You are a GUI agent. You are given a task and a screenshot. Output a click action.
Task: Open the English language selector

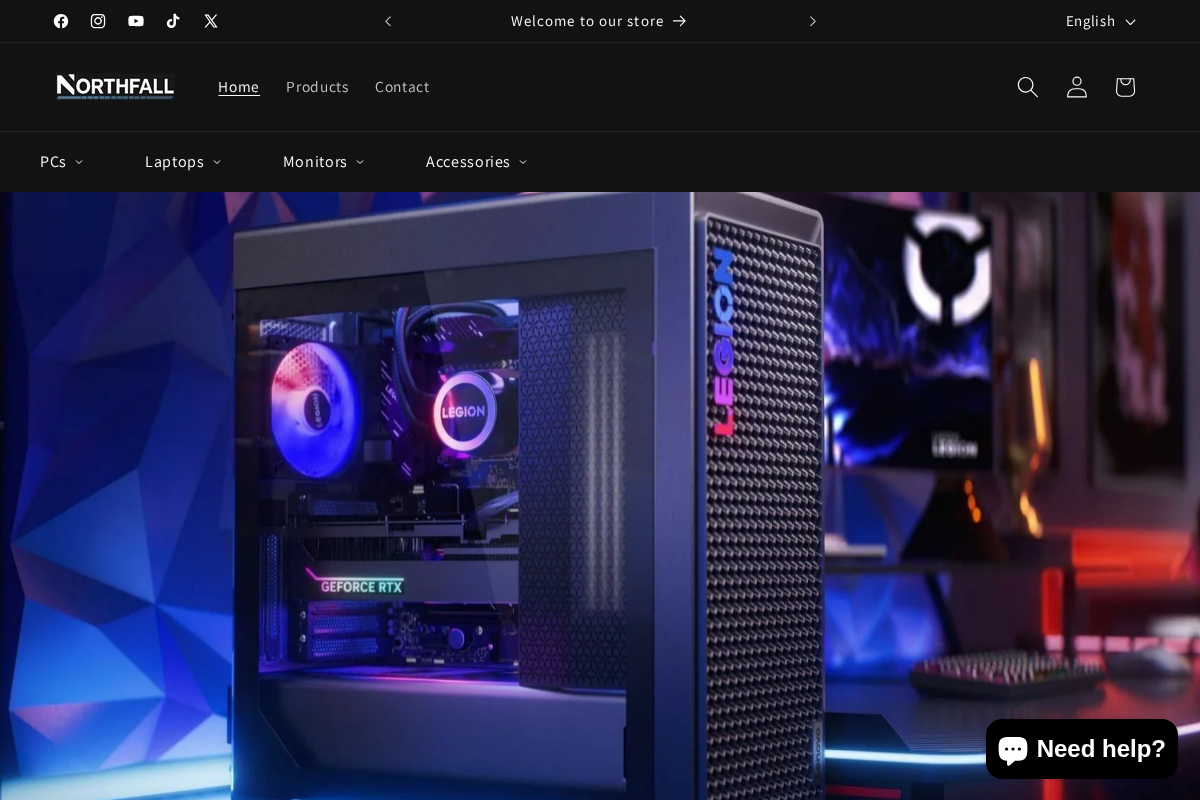pos(1100,21)
